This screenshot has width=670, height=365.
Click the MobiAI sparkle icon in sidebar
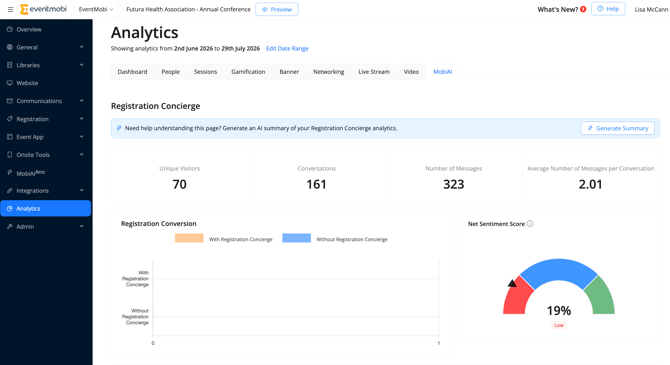click(9, 173)
